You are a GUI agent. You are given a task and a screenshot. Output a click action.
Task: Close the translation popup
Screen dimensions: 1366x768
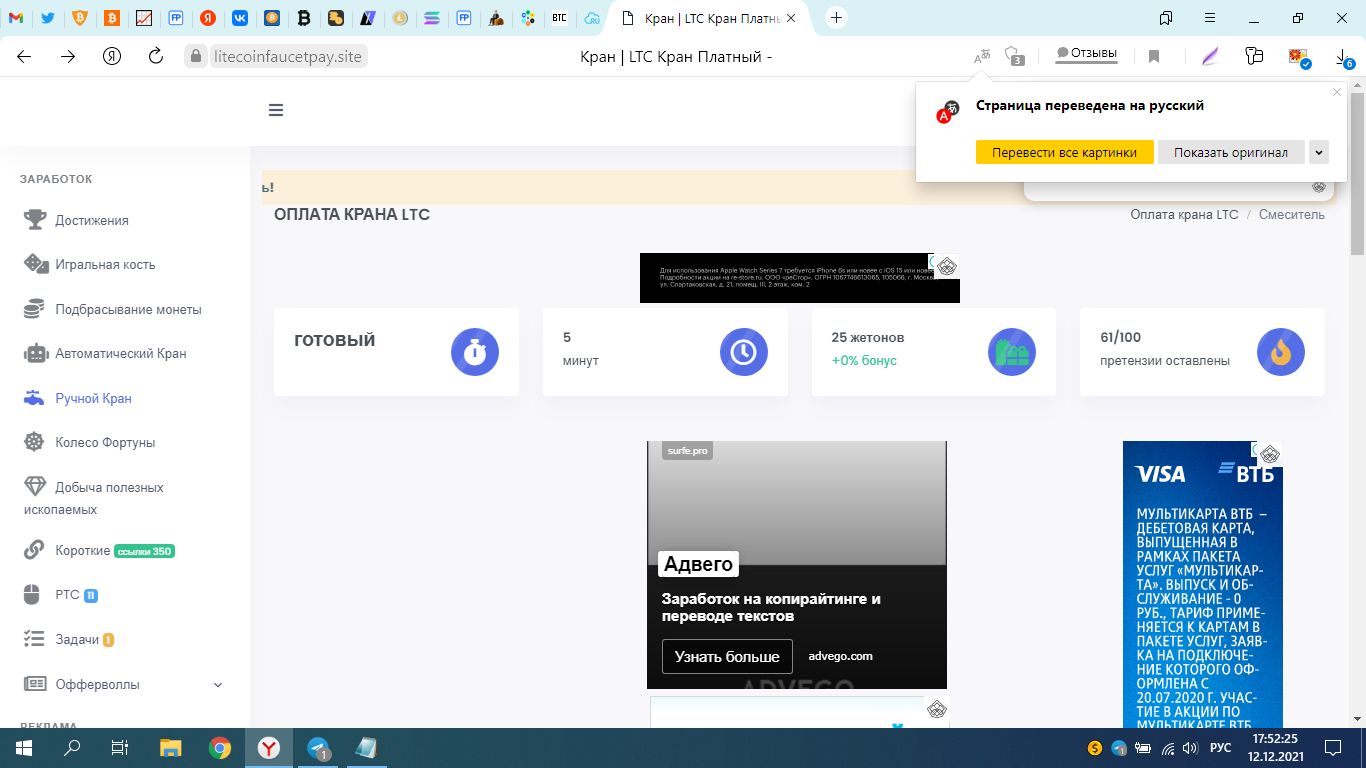(1337, 92)
